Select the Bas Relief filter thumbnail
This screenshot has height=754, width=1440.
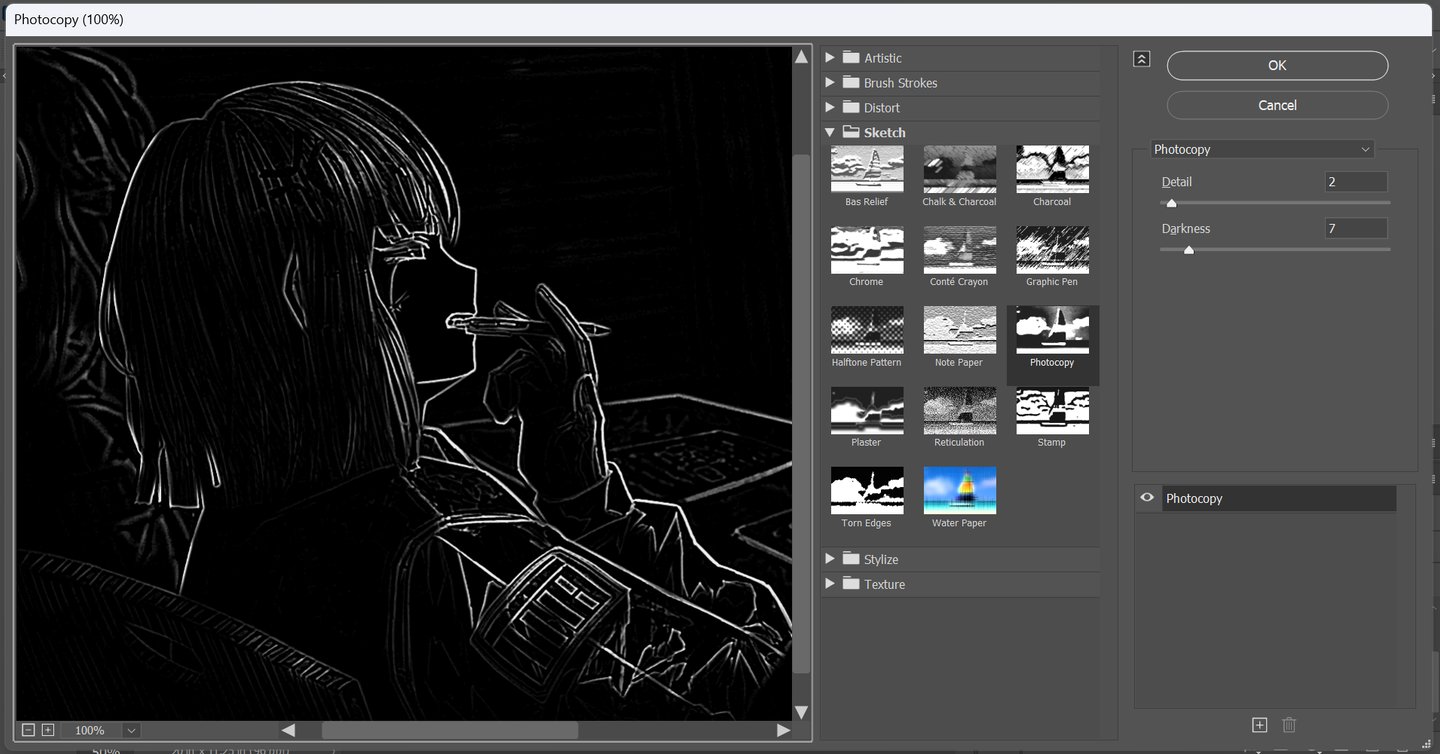(867, 170)
